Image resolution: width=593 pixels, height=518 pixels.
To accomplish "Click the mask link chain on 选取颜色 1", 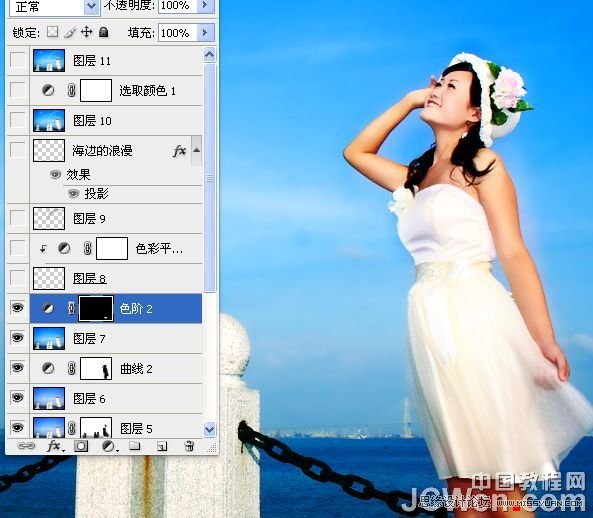I will pos(72,90).
